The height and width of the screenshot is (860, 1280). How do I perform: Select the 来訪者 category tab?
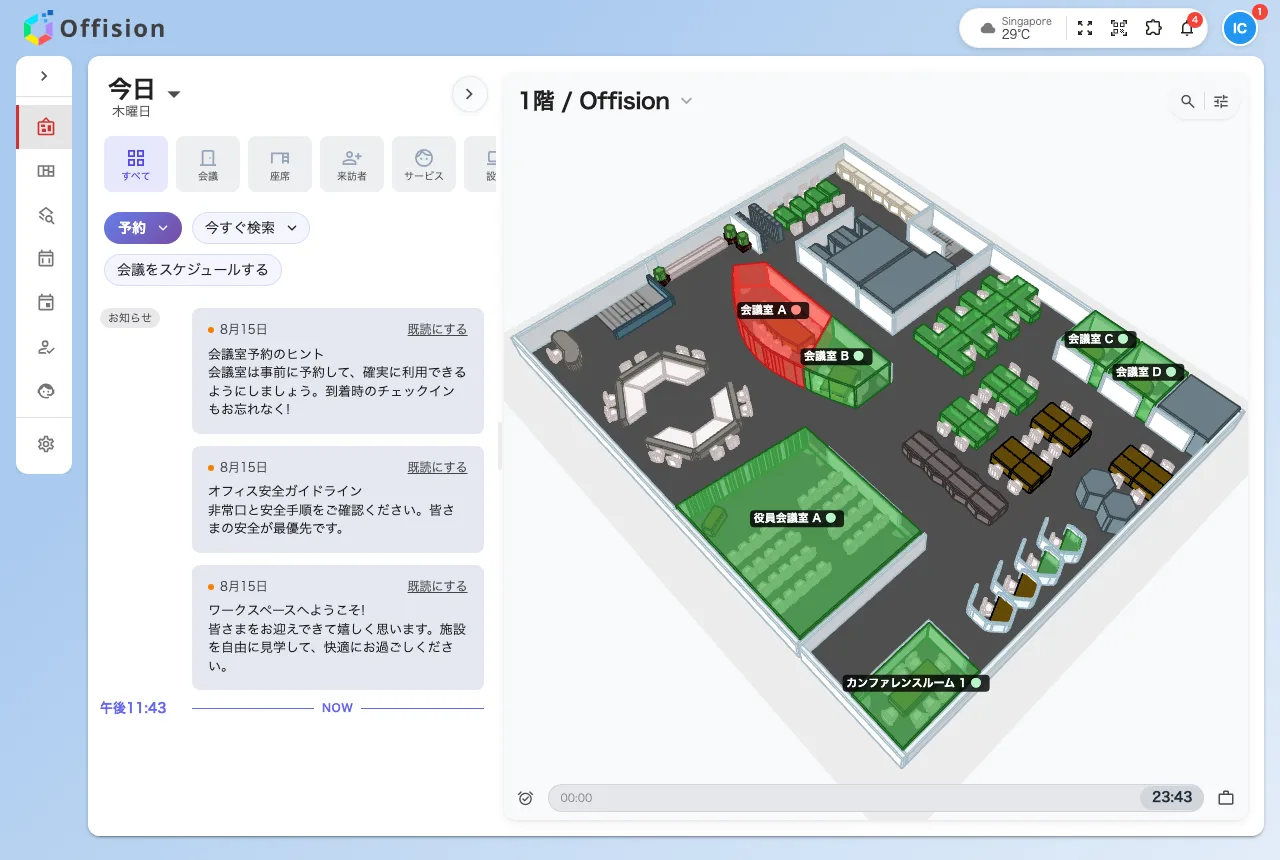coord(352,164)
